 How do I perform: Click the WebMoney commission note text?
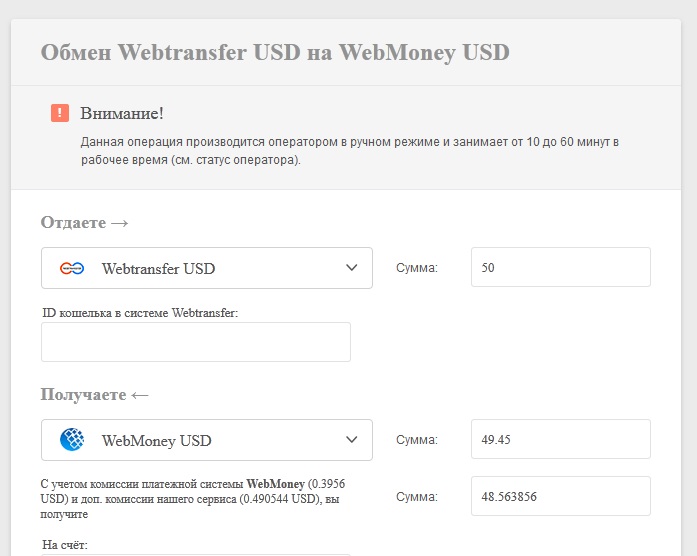click(x=193, y=499)
